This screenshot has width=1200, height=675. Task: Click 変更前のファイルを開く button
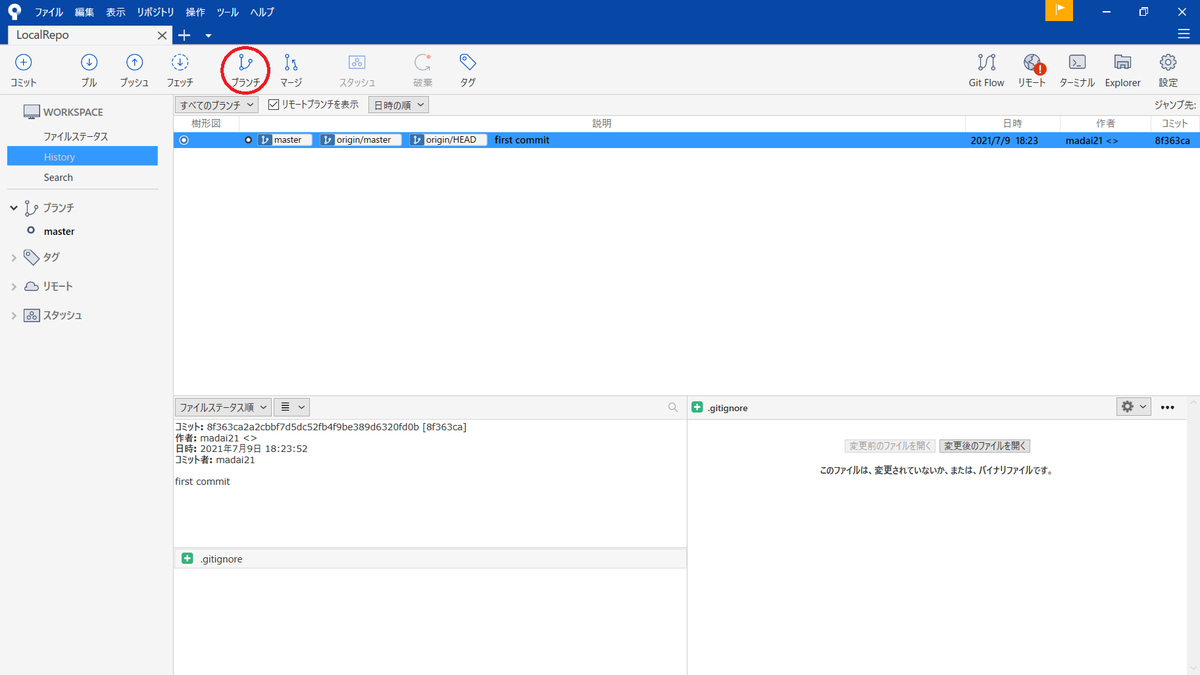click(889, 446)
